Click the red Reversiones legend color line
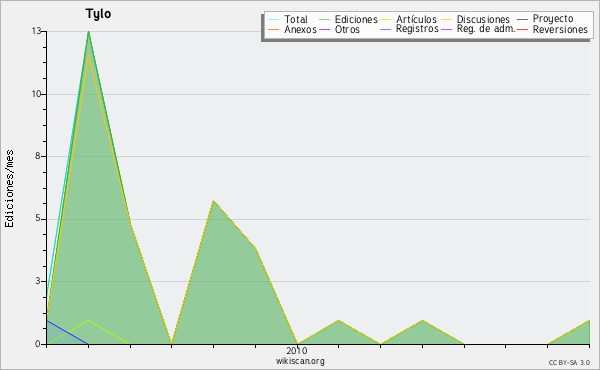This screenshot has width=600, height=370. tap(522, 29)
